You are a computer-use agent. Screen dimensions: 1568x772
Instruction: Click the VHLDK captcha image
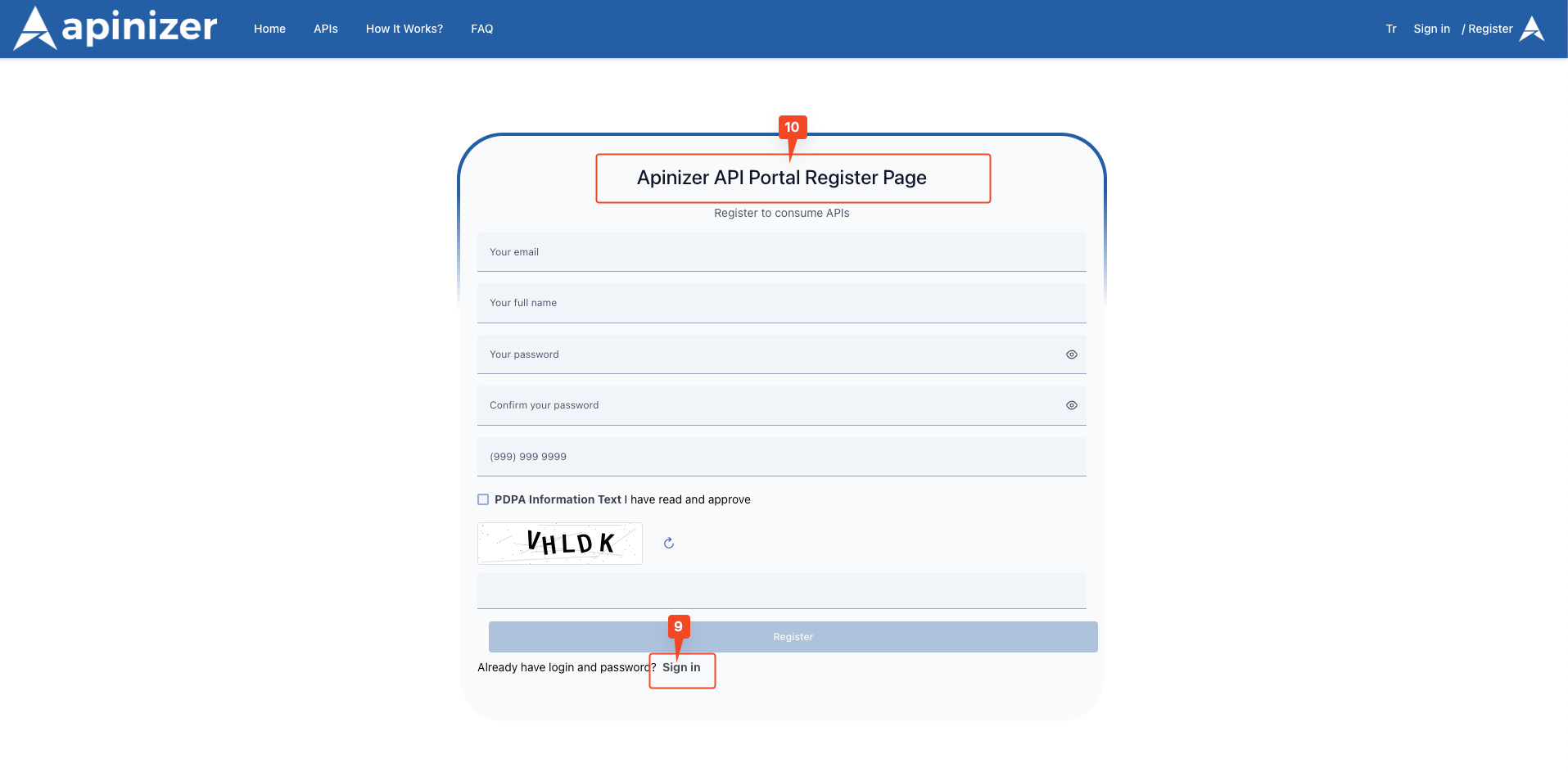coord(559,543)
